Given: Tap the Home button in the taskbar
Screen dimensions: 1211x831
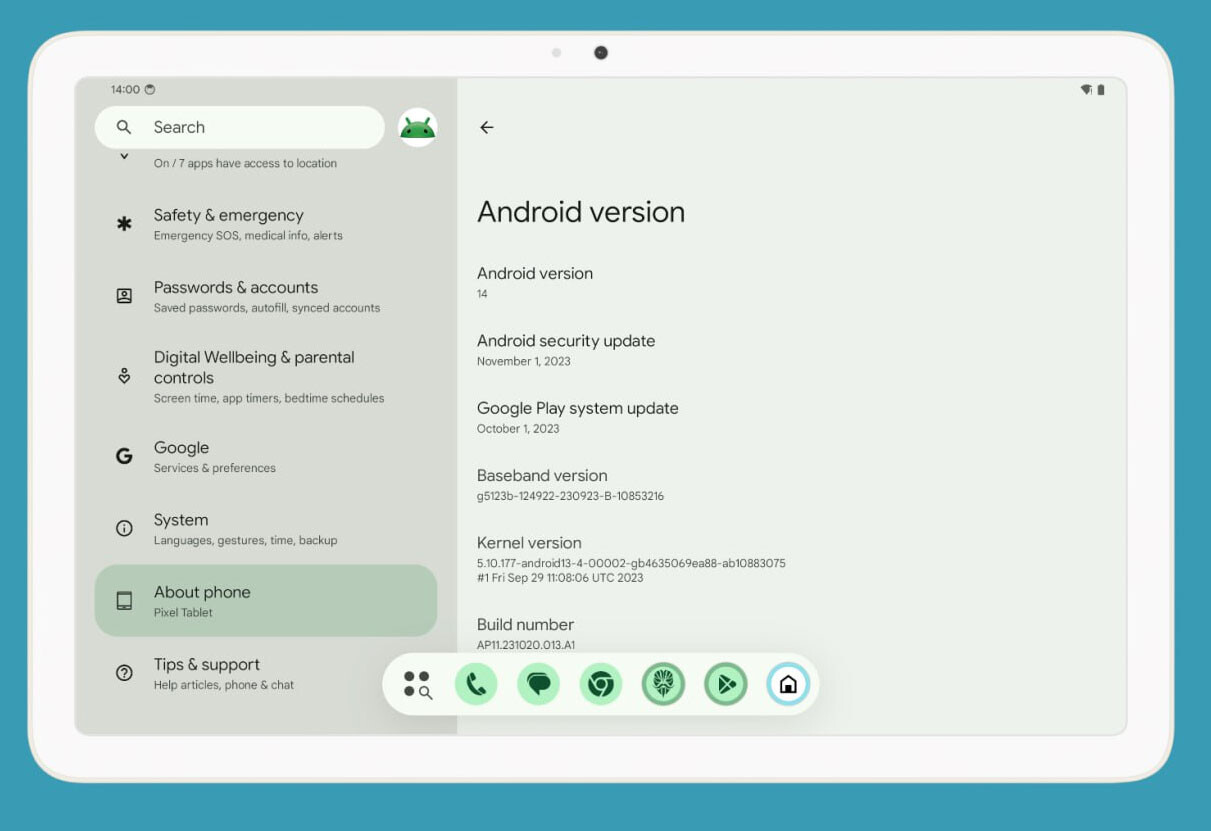Looking at the screenshot, I should (x=788, y=683).
